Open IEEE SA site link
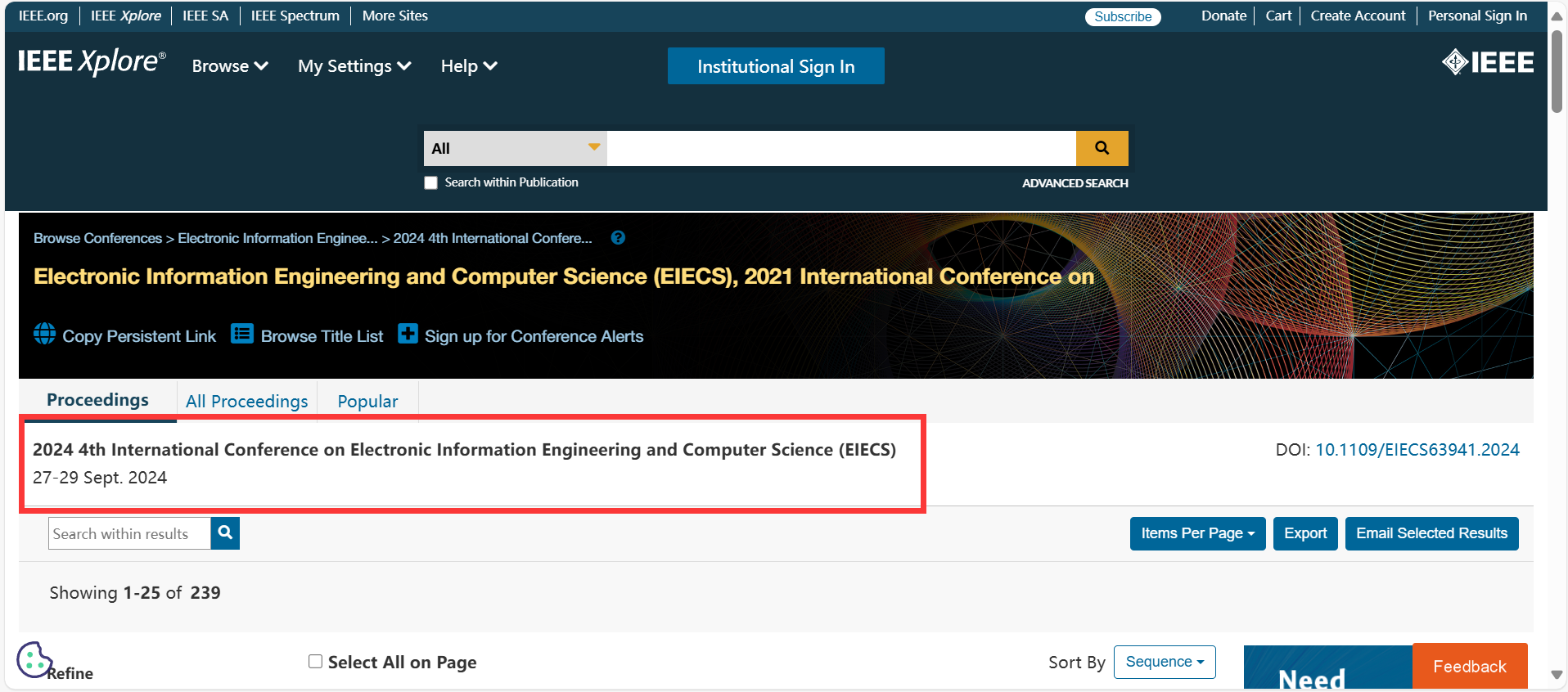 point(205,16)
